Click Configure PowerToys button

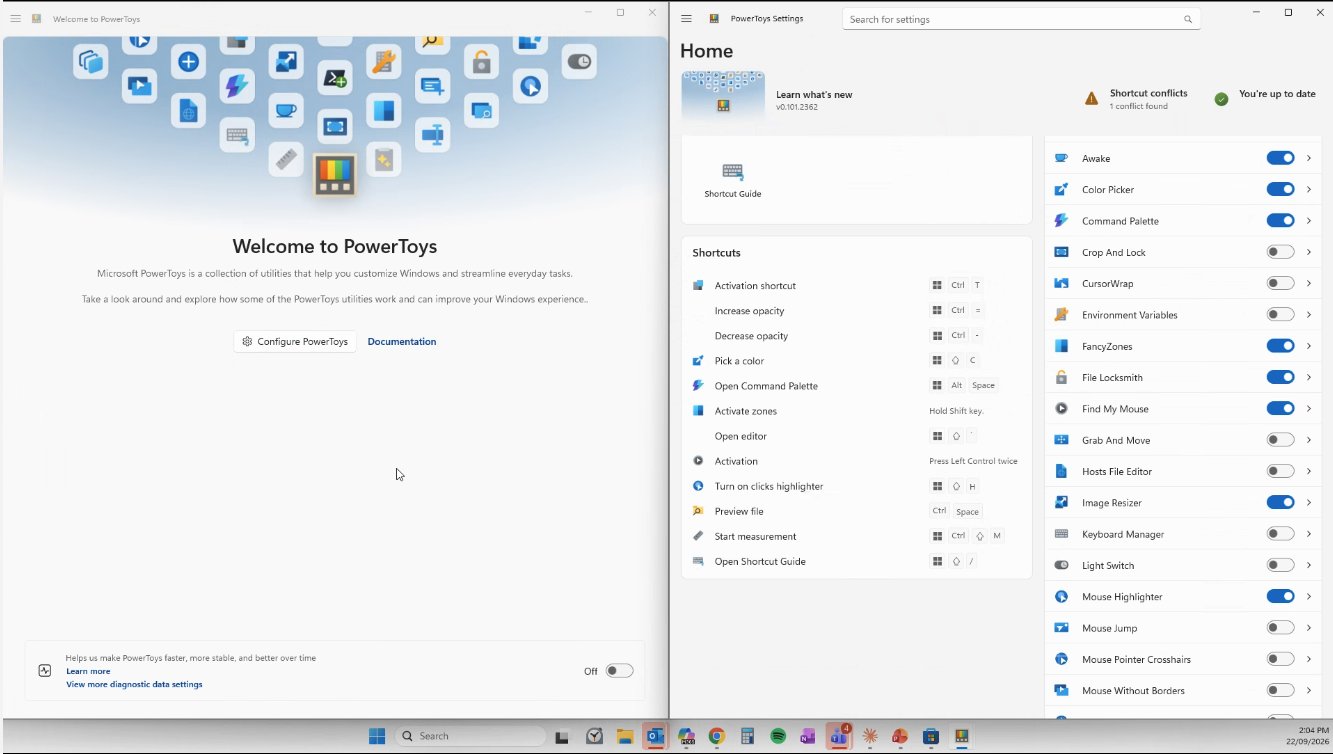295,342
